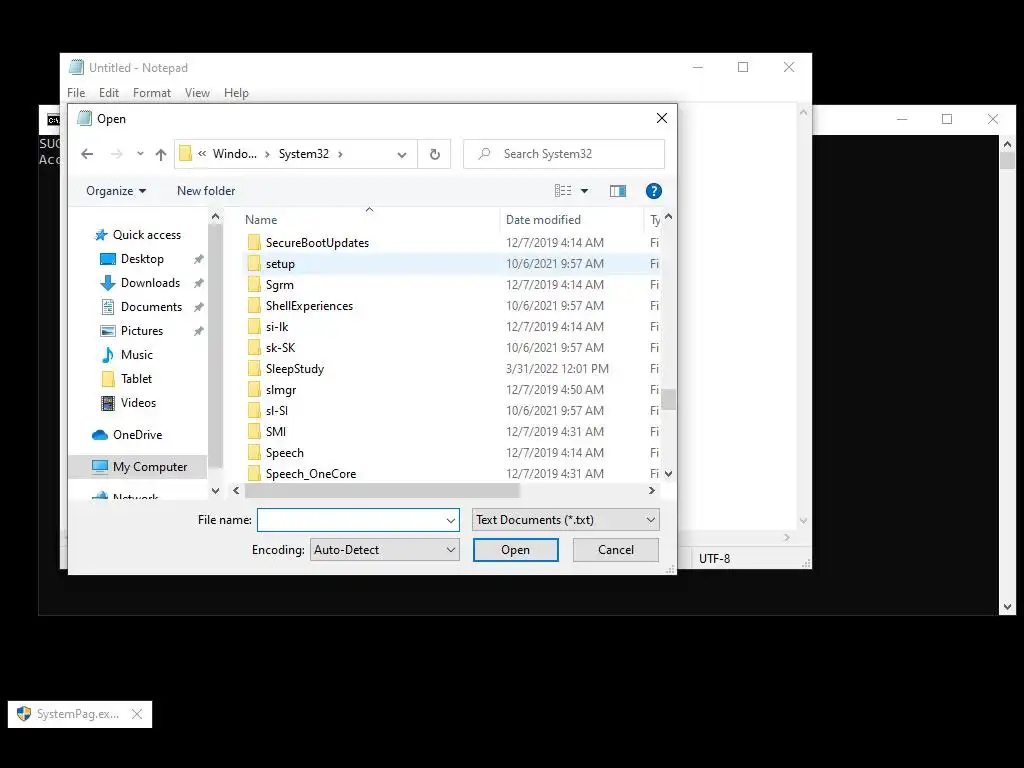Click the Cancel button
The image size is (1024, 768).
(x=616, y=550)
